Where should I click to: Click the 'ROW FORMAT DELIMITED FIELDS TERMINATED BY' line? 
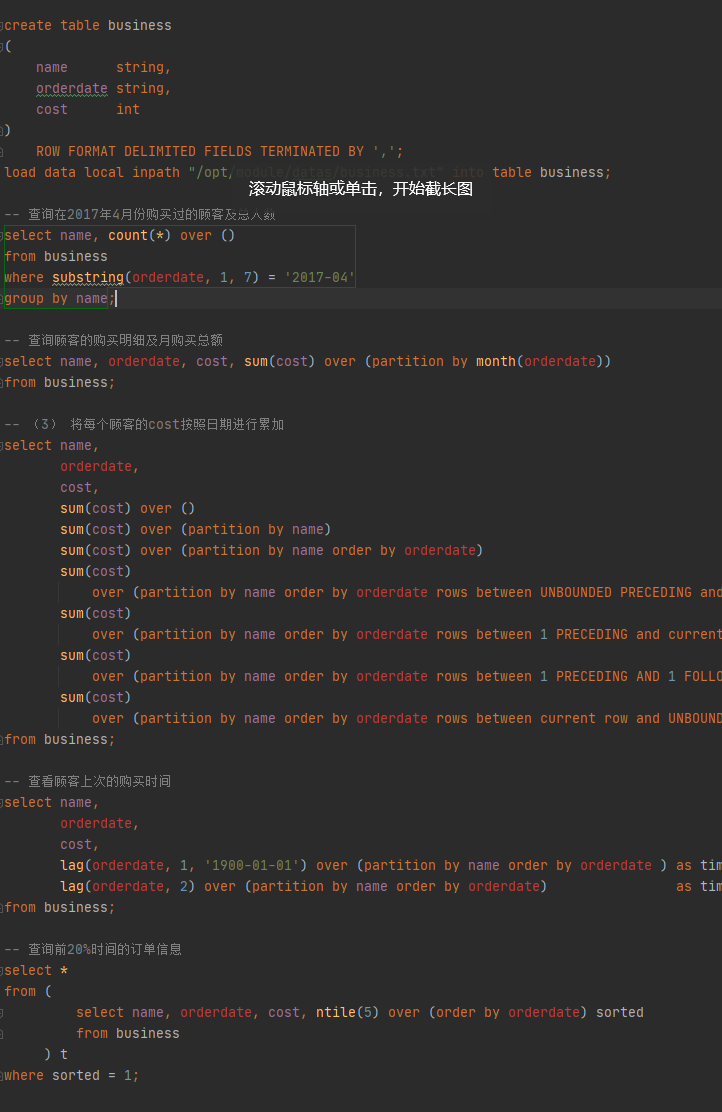click(x=220, y=152)
